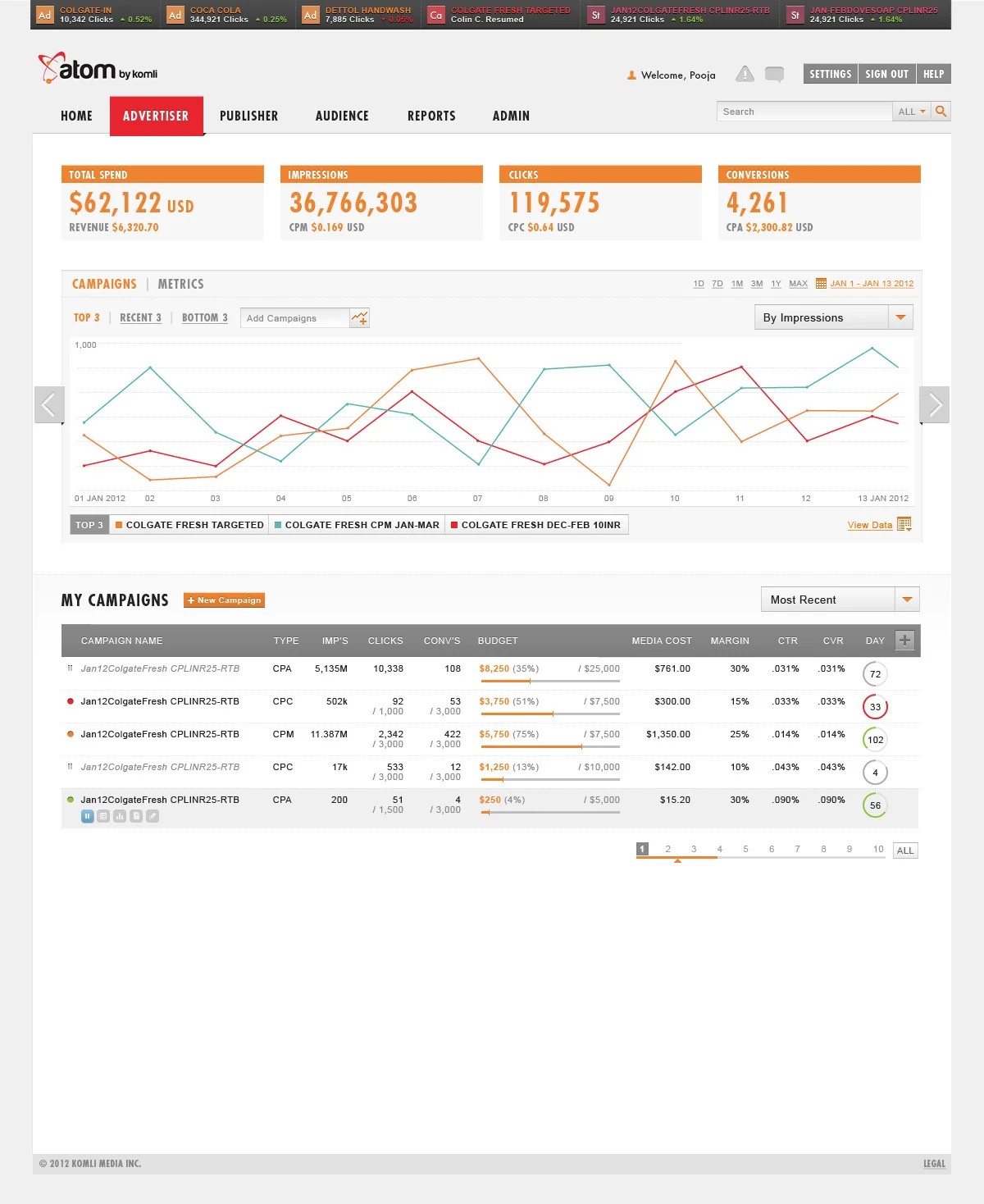Click the day ring showing 72

point(875,674)
